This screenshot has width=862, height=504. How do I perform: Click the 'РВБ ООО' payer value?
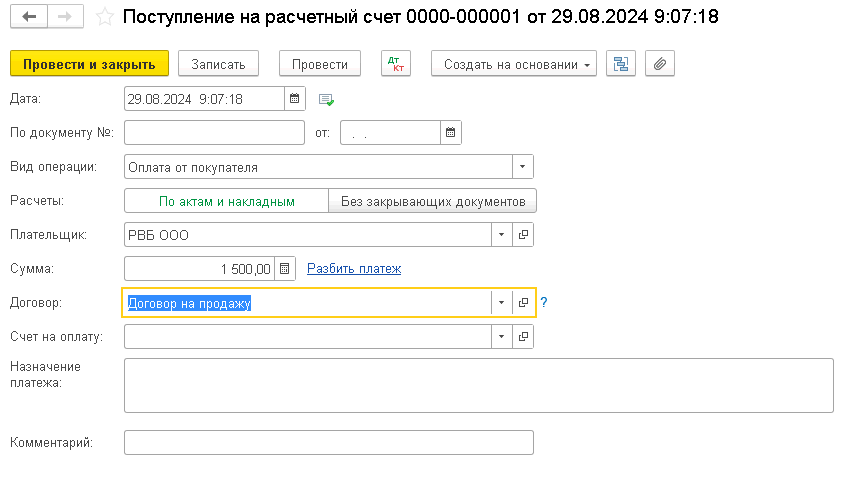click(x=308, y=235)
